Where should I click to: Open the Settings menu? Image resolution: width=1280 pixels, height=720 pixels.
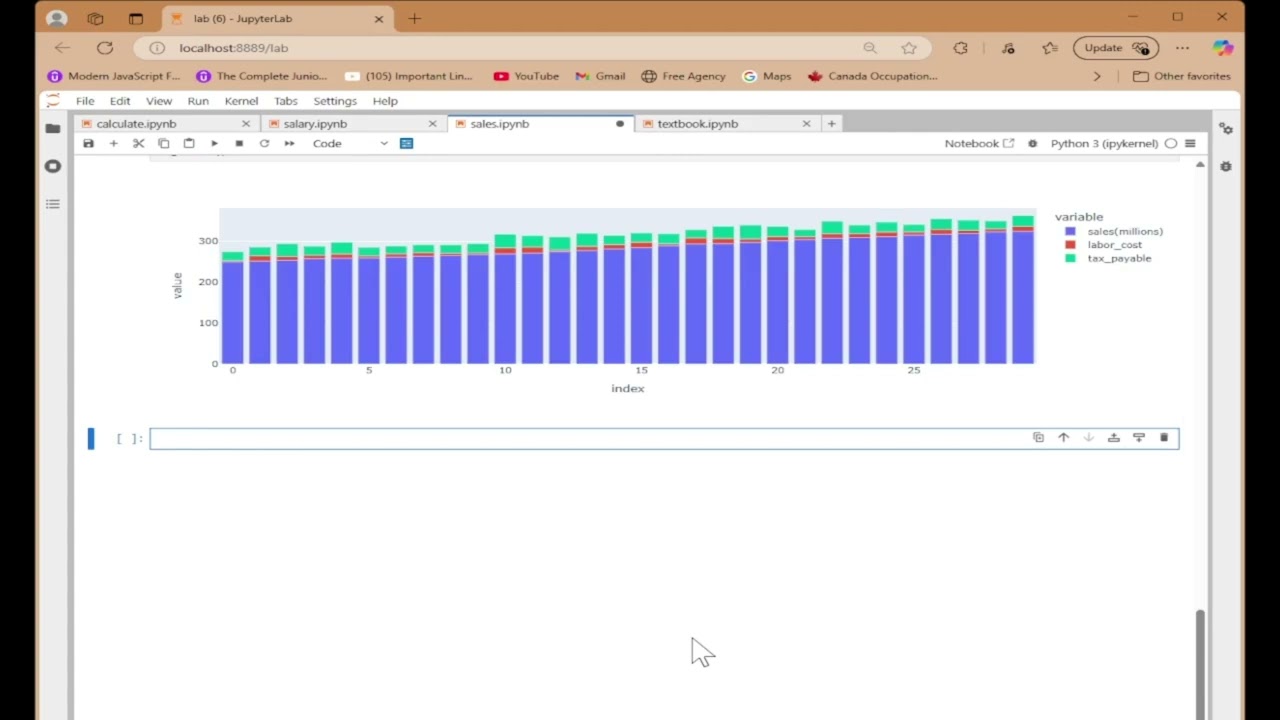tap(335, 101)
